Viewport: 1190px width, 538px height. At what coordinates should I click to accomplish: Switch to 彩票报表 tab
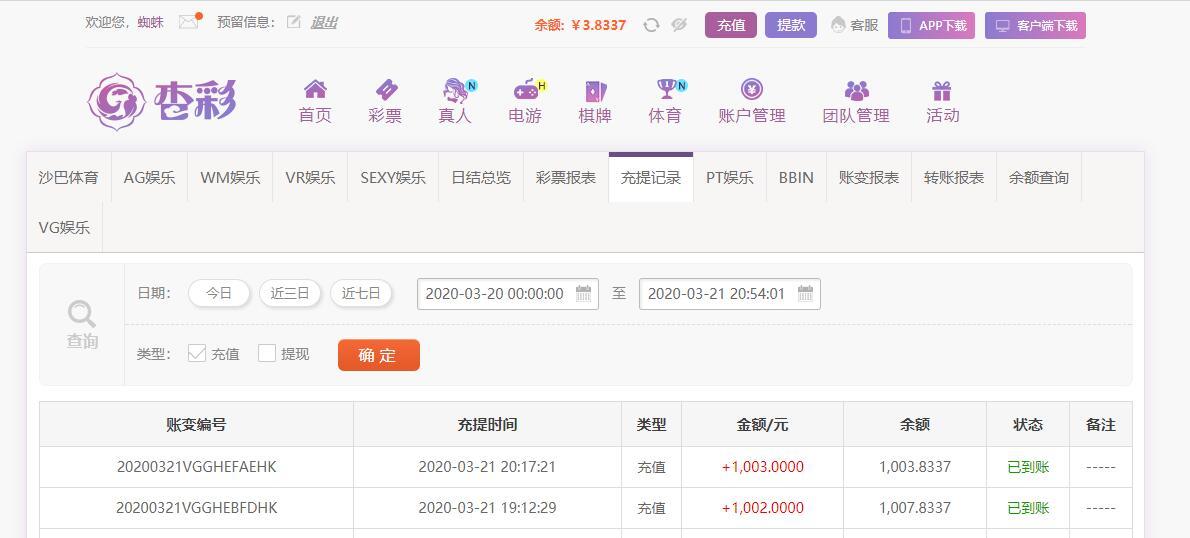[x=566, y=178]
